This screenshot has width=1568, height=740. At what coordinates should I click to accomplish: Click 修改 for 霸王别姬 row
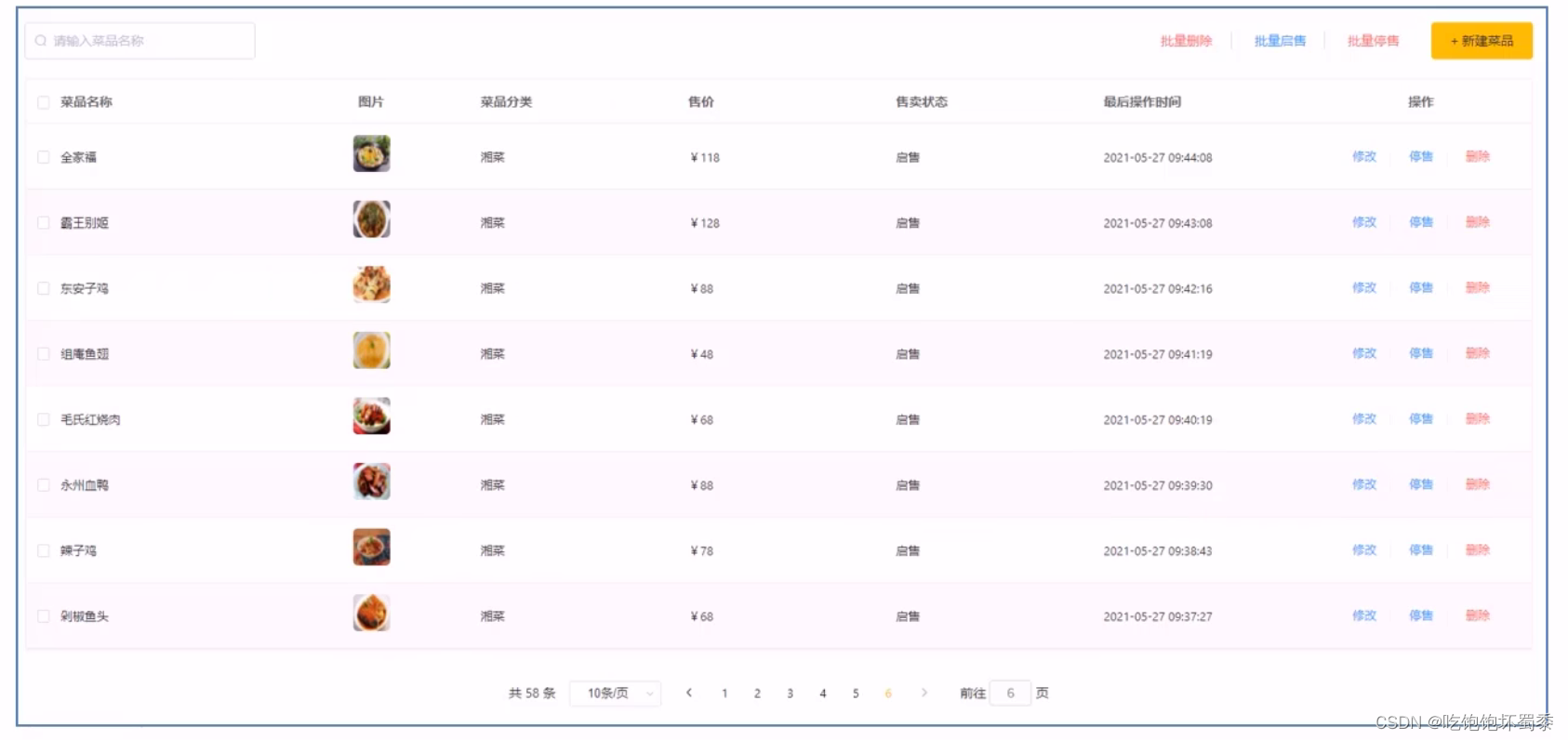tap(1364, 222)
